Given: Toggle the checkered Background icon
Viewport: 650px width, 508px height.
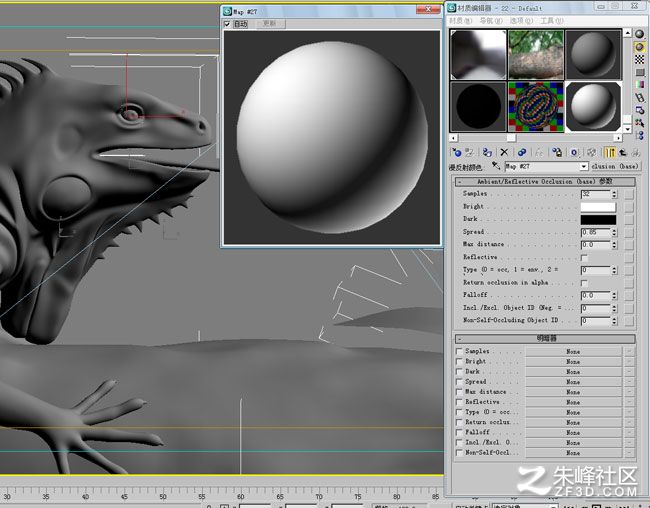Looking at the screenshot, I should click(640, 60).
